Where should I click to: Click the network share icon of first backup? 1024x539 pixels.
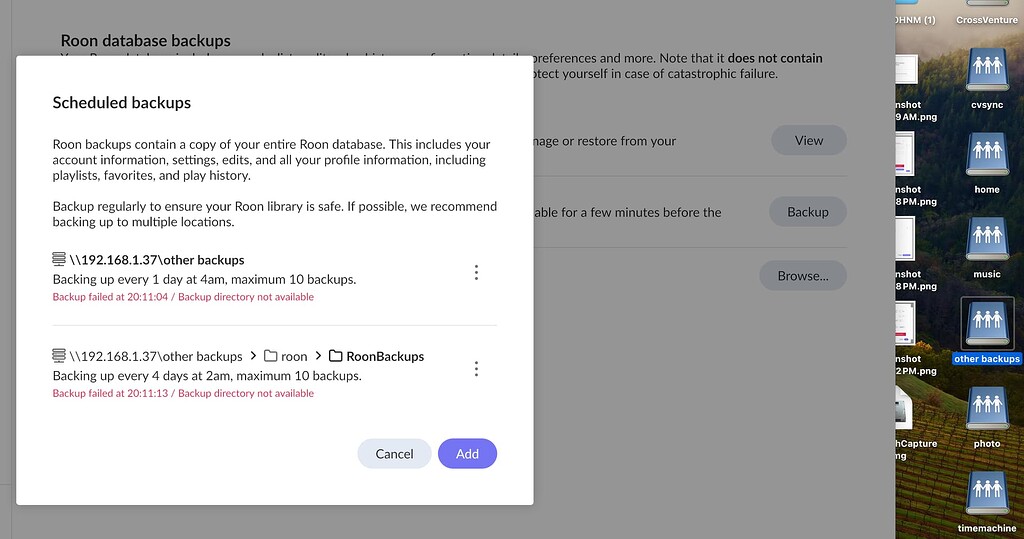tap(59, 259)
